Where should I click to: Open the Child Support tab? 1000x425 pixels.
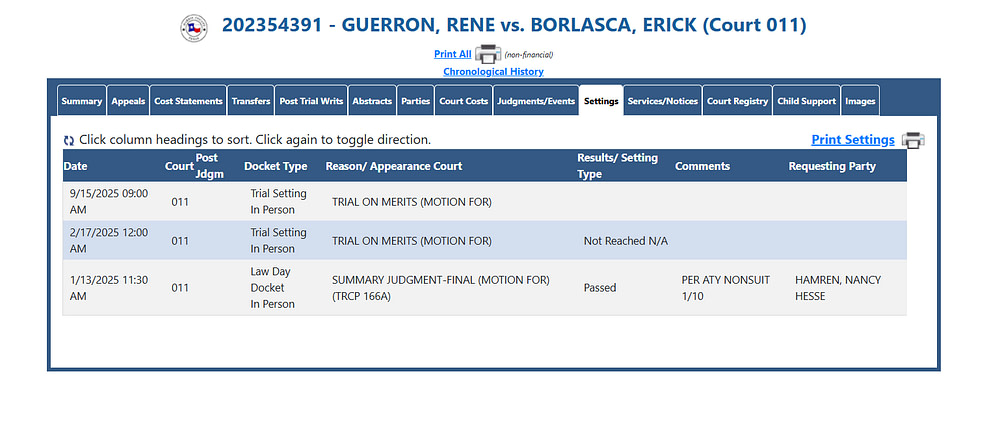[x=806, y=101]
